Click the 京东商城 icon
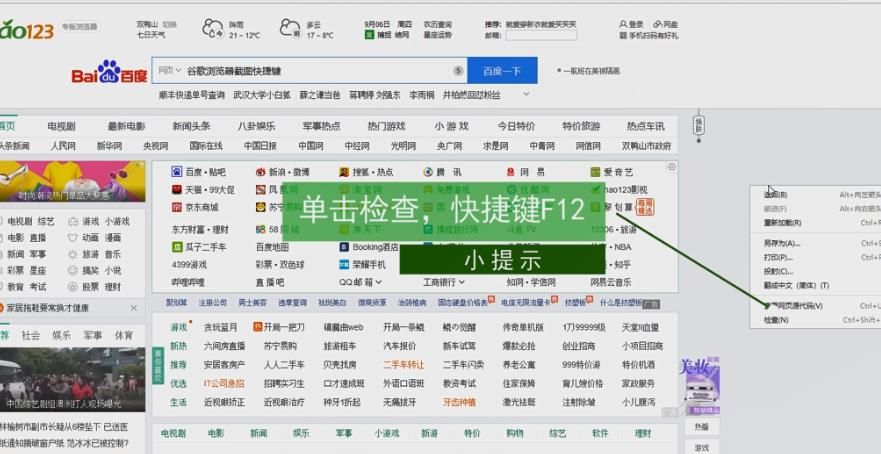The image size is (881, 454). [177, 207]
